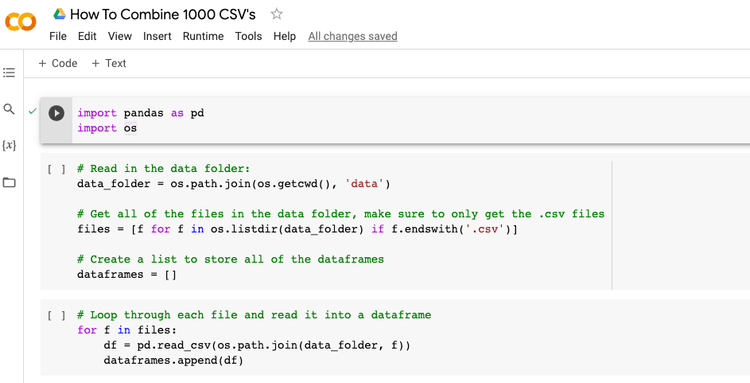The image size is (750, 383).
Task: Run the import pandas cell
Action: coord(56,113)
